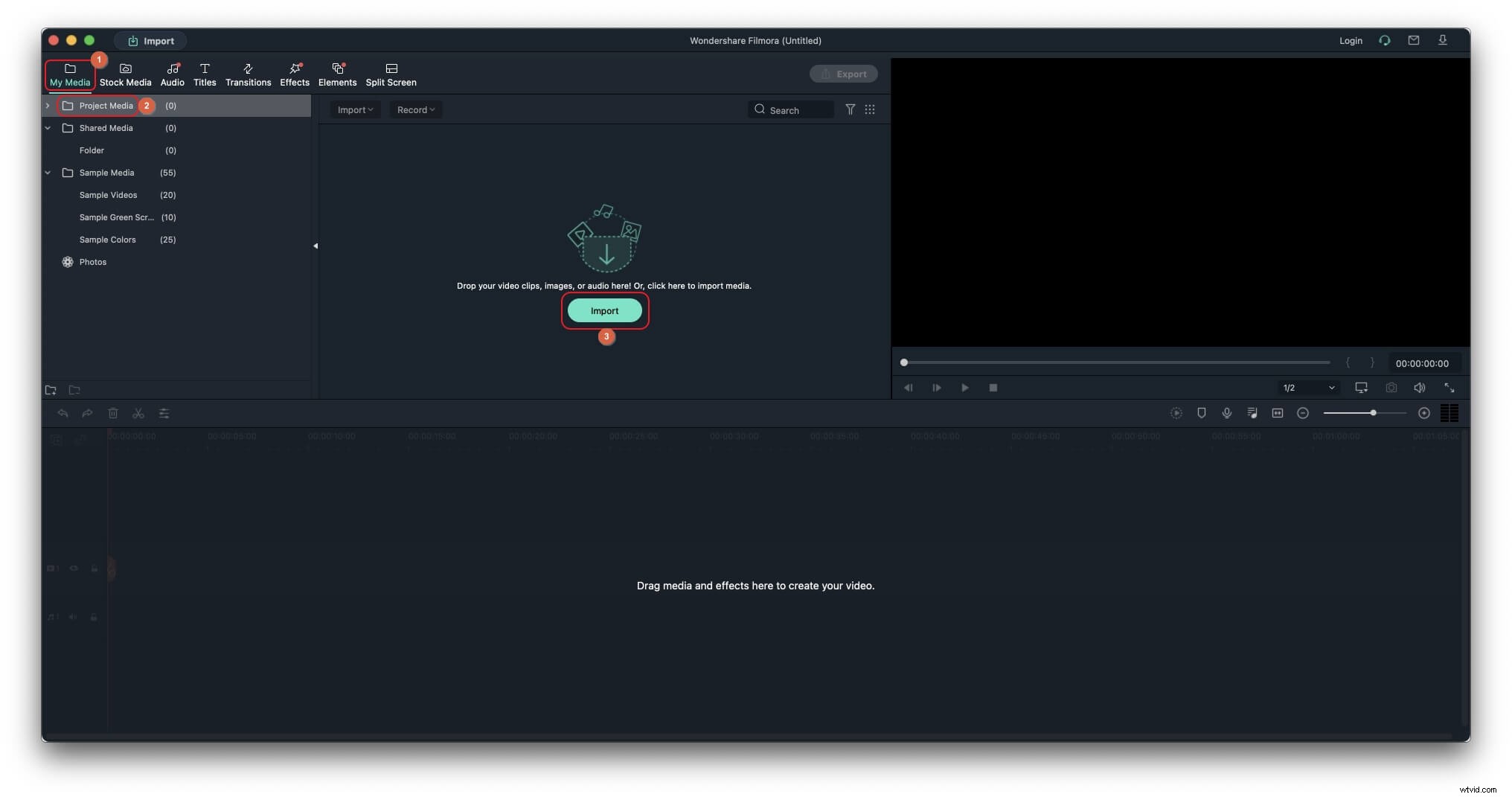
Task: Open the Transitions panel
Action: pos(248,74)
